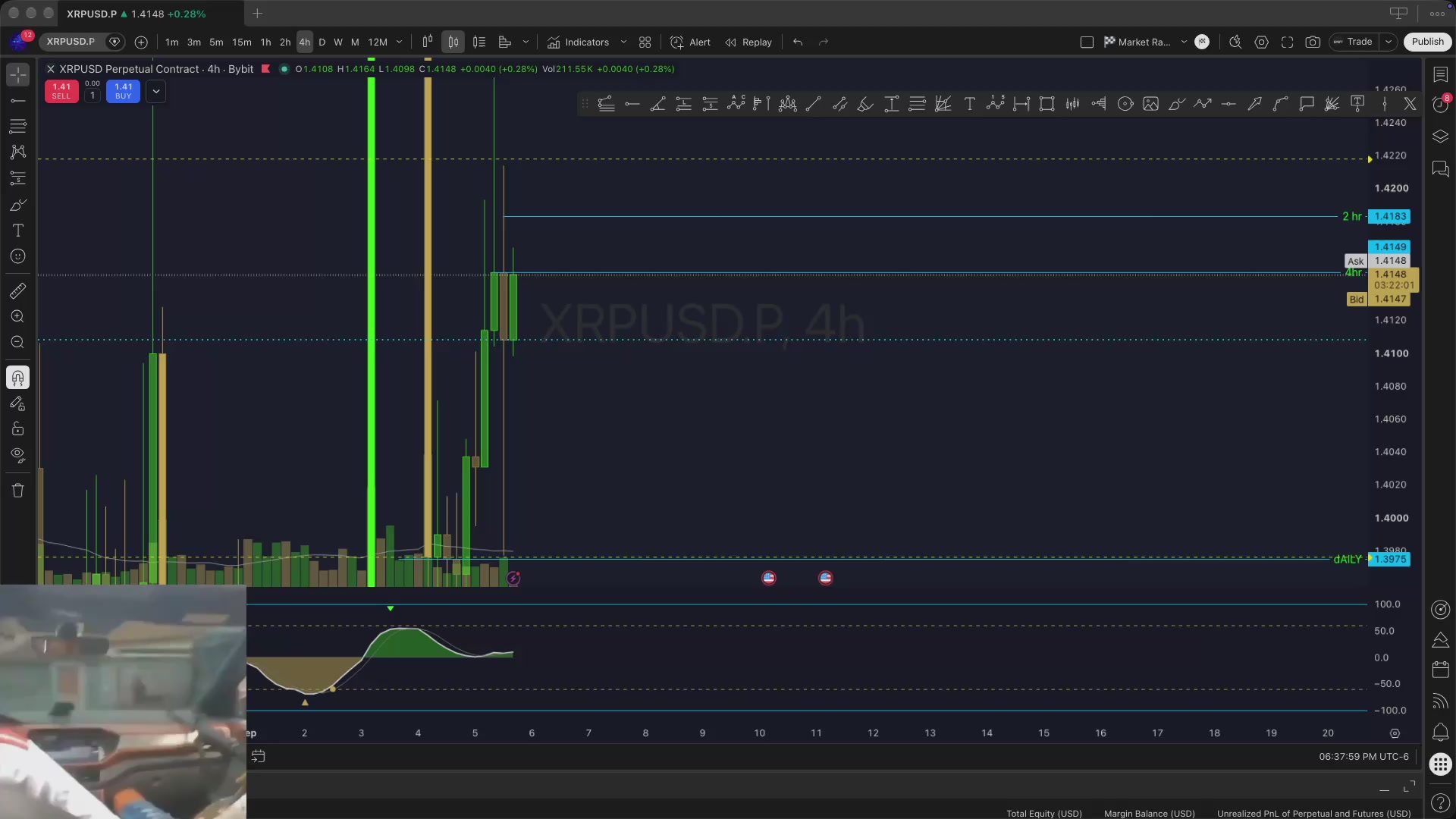Toggle lock all drawings
The width and height of the screenshot is (1456, 819).
[18, 429]
